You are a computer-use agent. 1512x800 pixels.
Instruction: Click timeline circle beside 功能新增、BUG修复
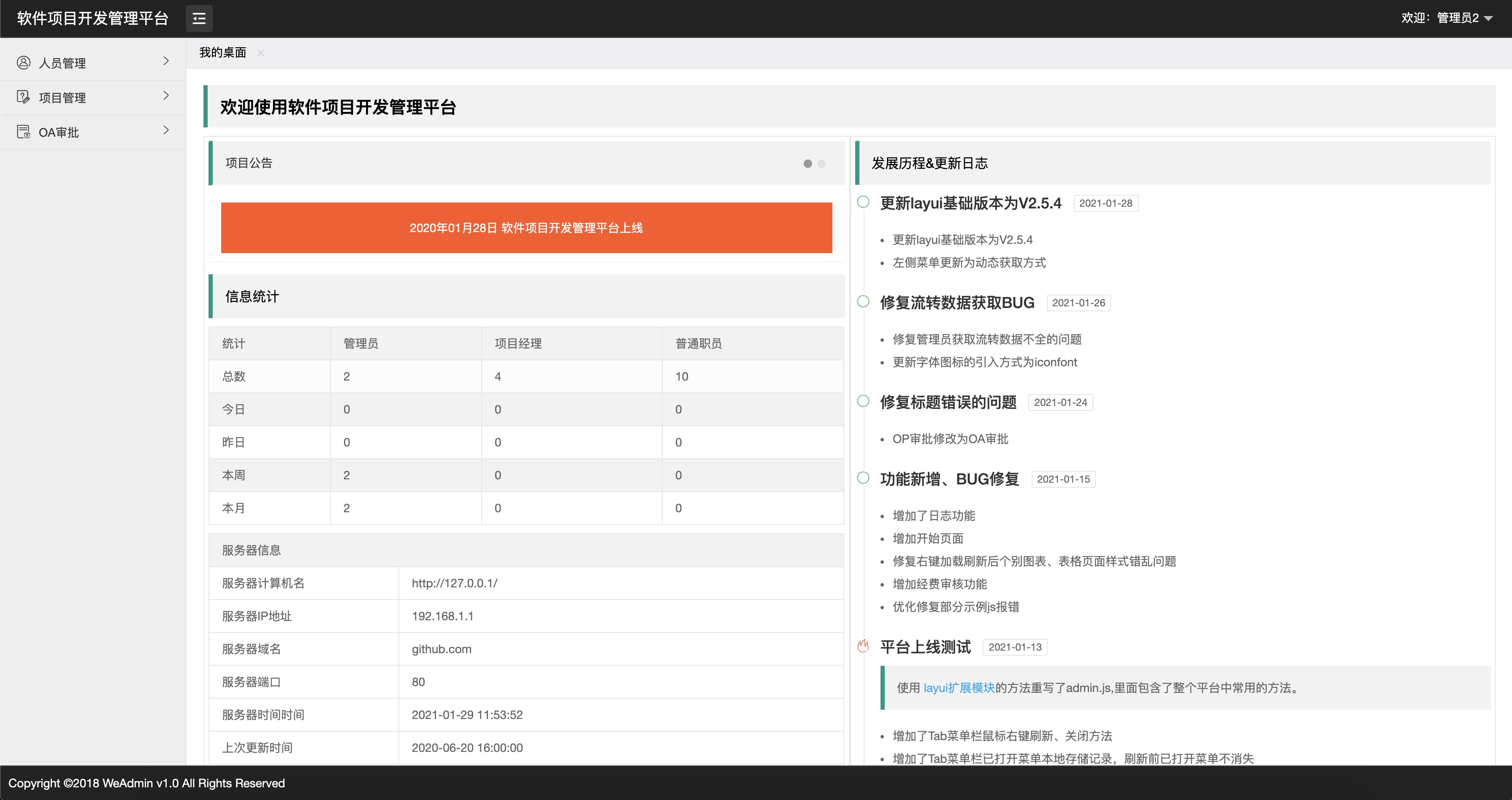coord(863,478)
